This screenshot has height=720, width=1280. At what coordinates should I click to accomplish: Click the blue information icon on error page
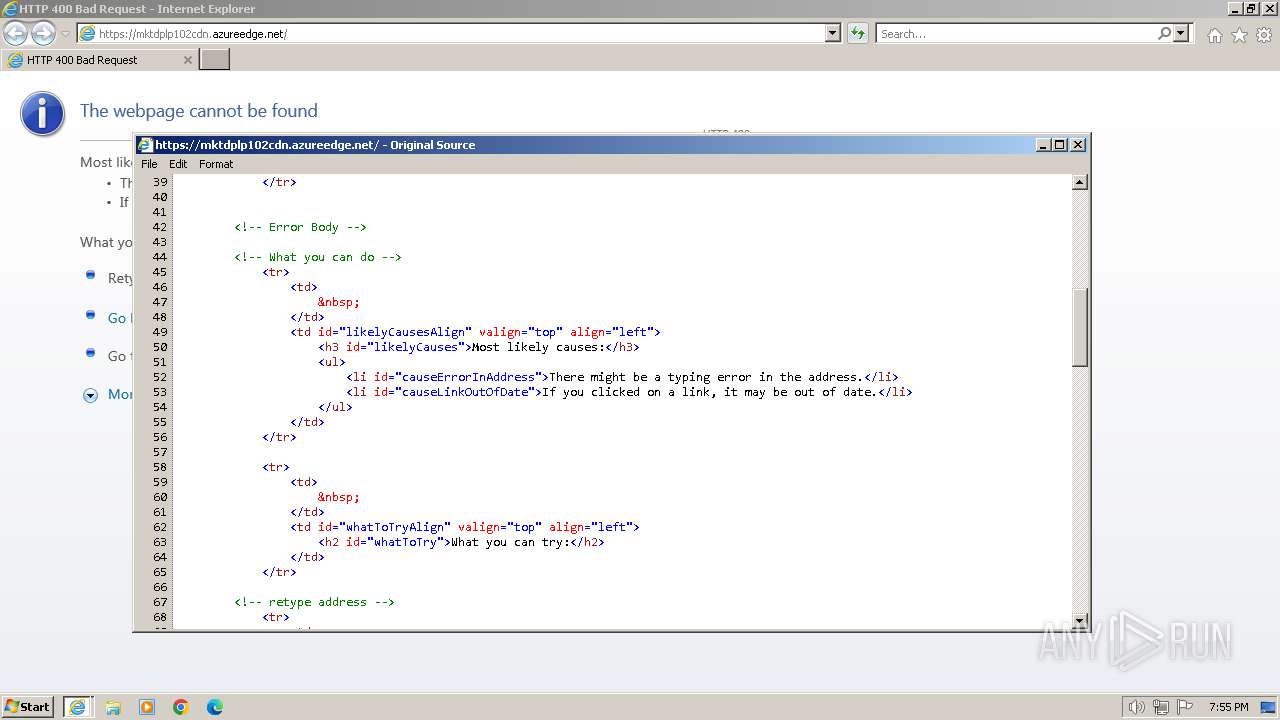point(42,114)
